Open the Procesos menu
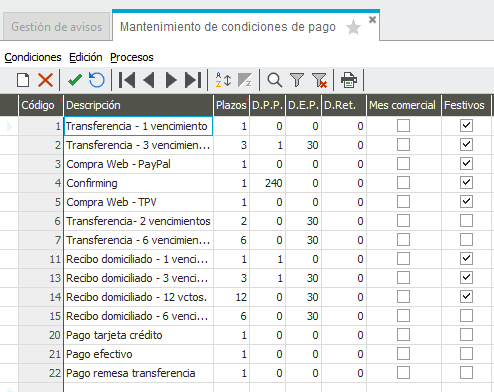Viewport: 494px width, 392px height. (x=132, y=57)
